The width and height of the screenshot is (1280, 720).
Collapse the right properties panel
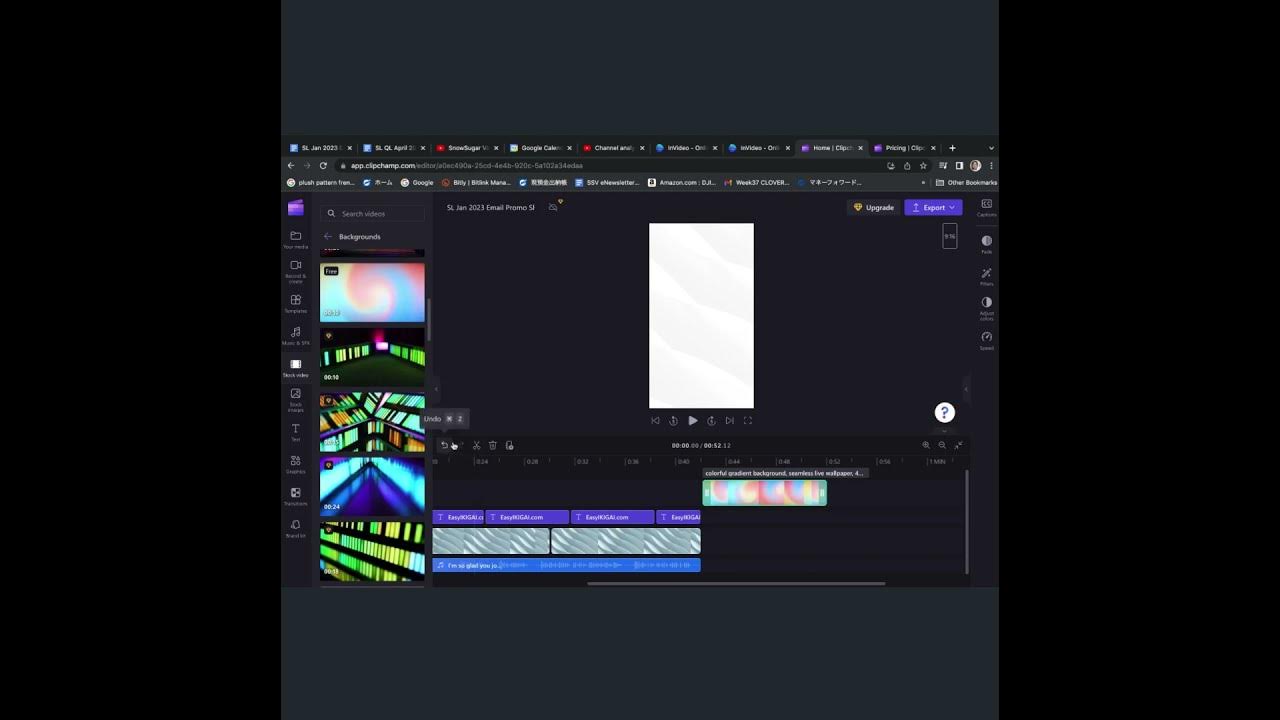point(965,389)
